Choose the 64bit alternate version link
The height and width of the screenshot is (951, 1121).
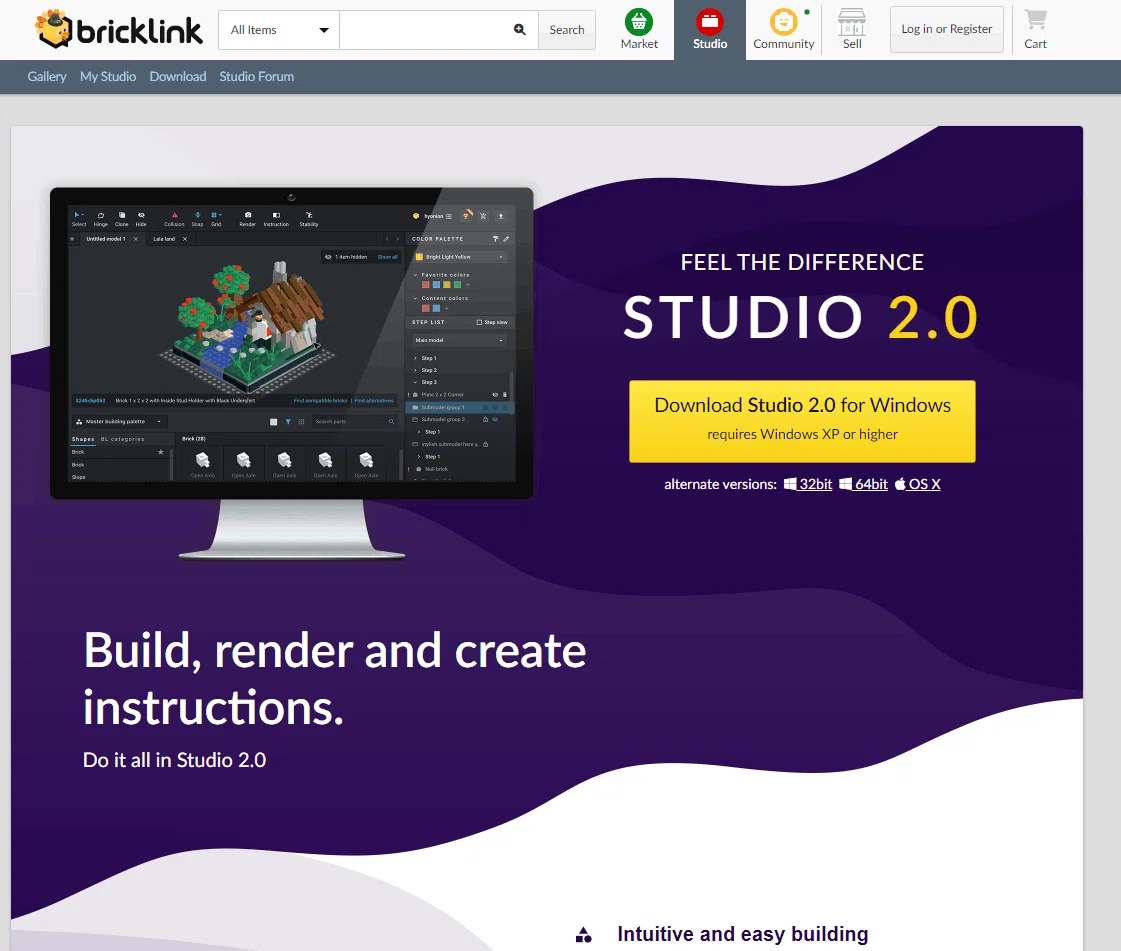click(x=864, y=484)
